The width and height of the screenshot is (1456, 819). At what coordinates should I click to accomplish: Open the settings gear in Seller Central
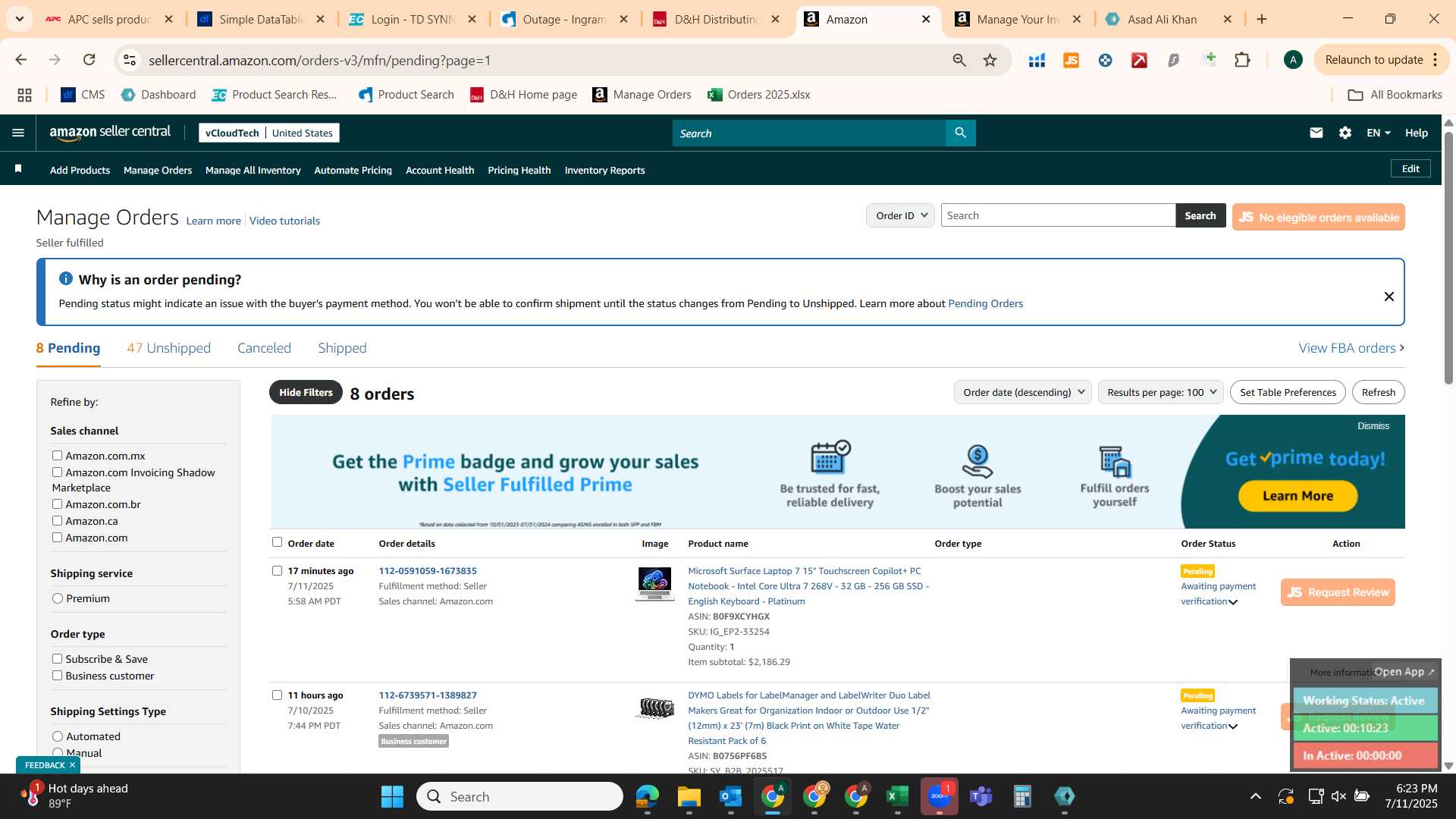pos(1345,133)
